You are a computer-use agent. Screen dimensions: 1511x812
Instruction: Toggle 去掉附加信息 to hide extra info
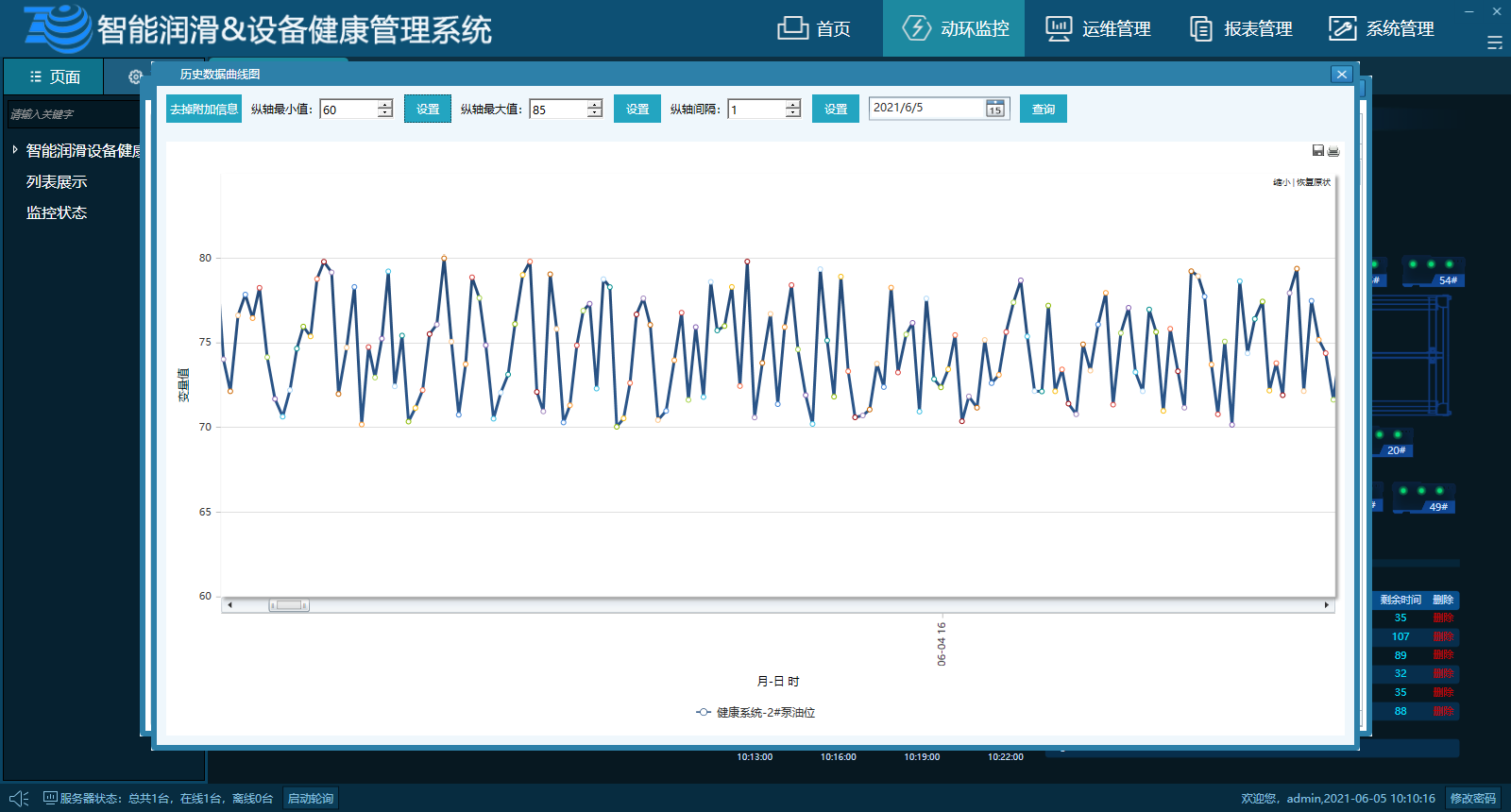tap(204, 110)
